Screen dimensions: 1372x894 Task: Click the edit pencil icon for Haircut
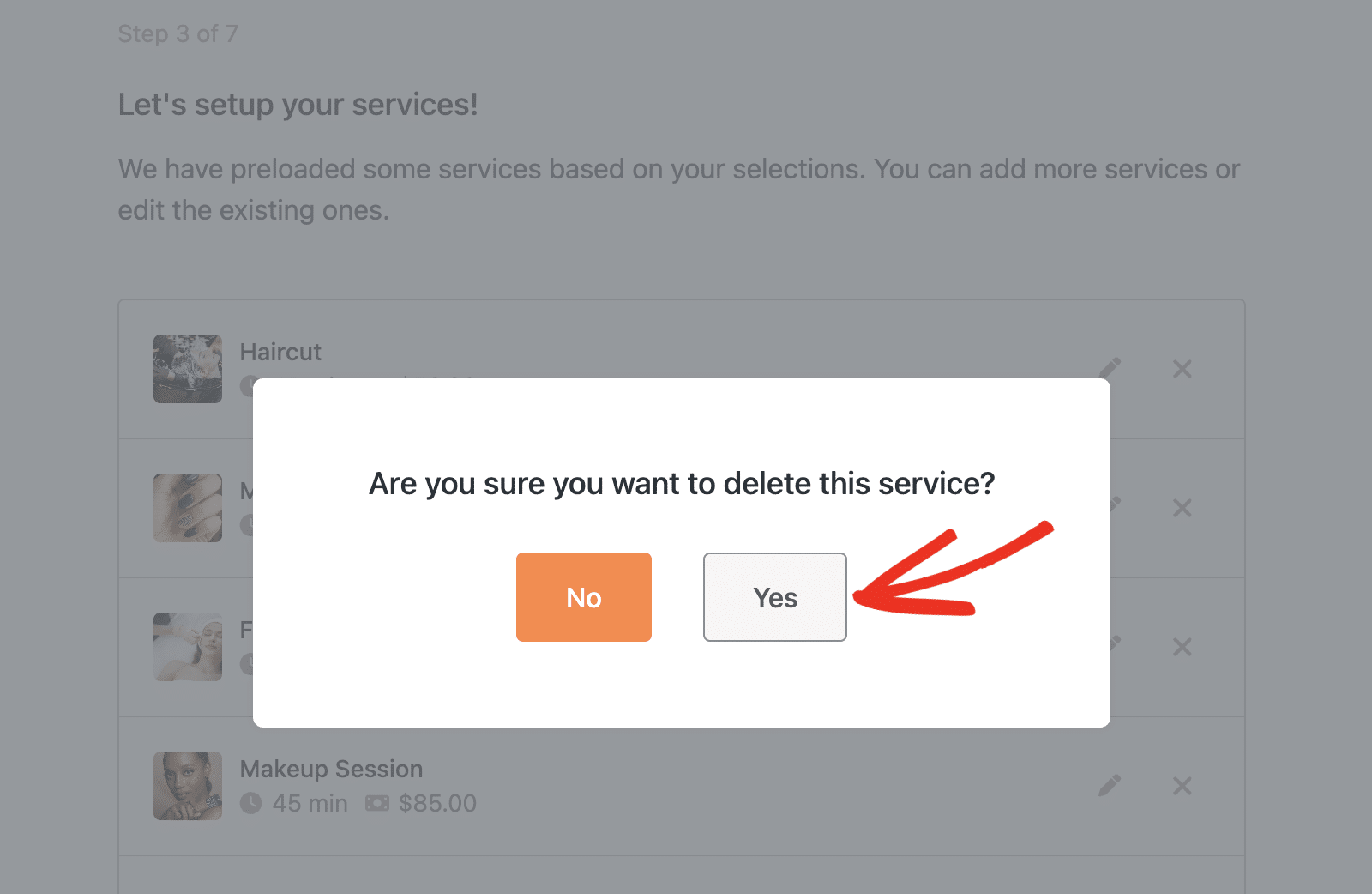tap(1110, 367)
